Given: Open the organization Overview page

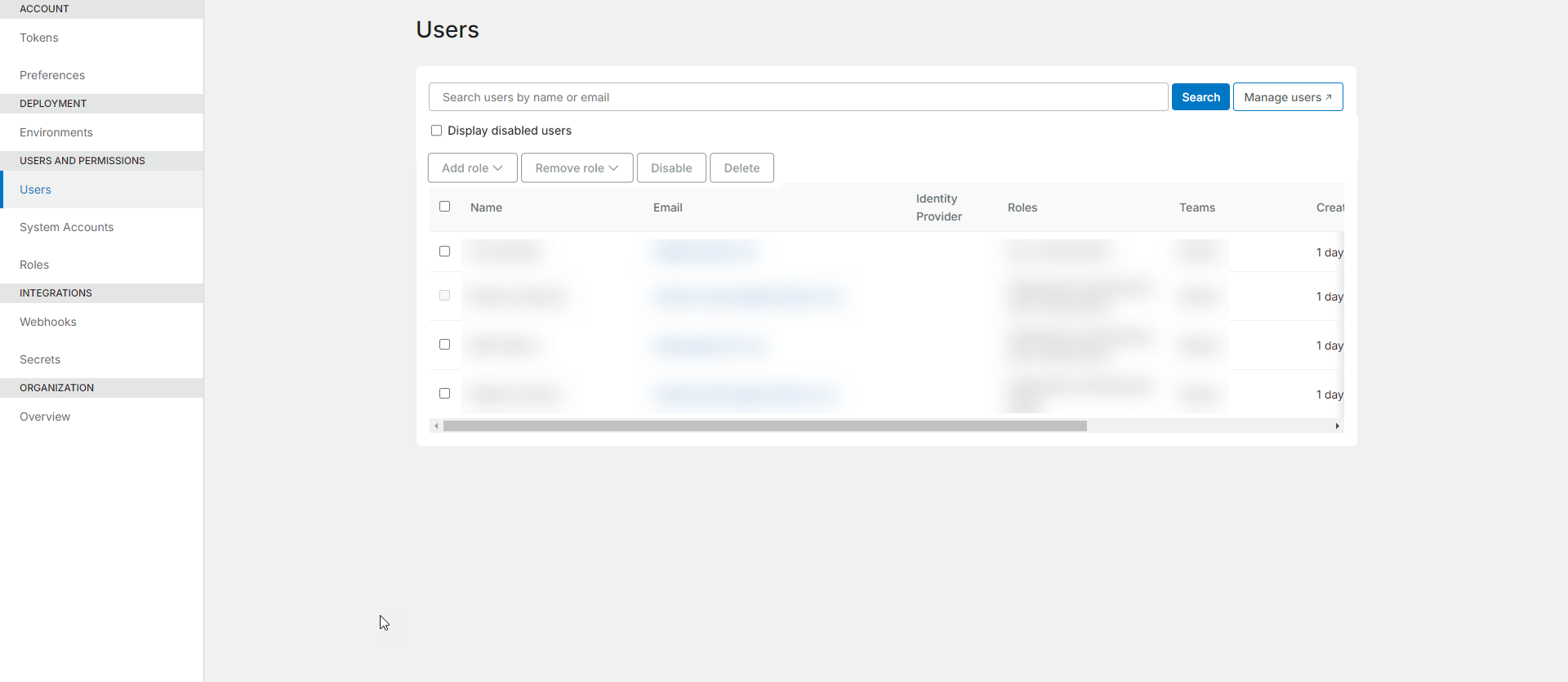Looking at the screenshot, I should point(45,417).
